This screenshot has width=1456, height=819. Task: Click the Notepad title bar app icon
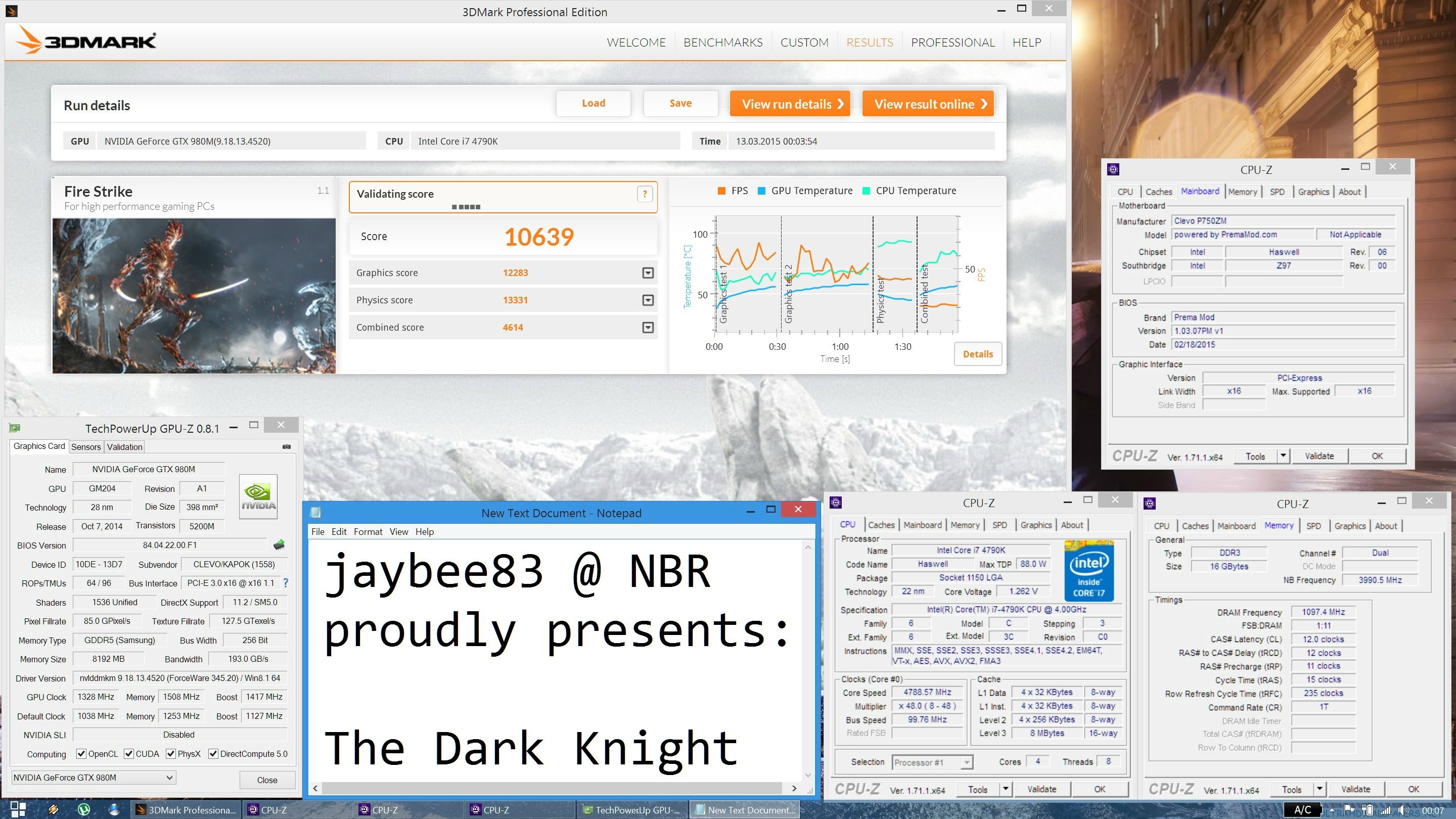click(316, 513)
